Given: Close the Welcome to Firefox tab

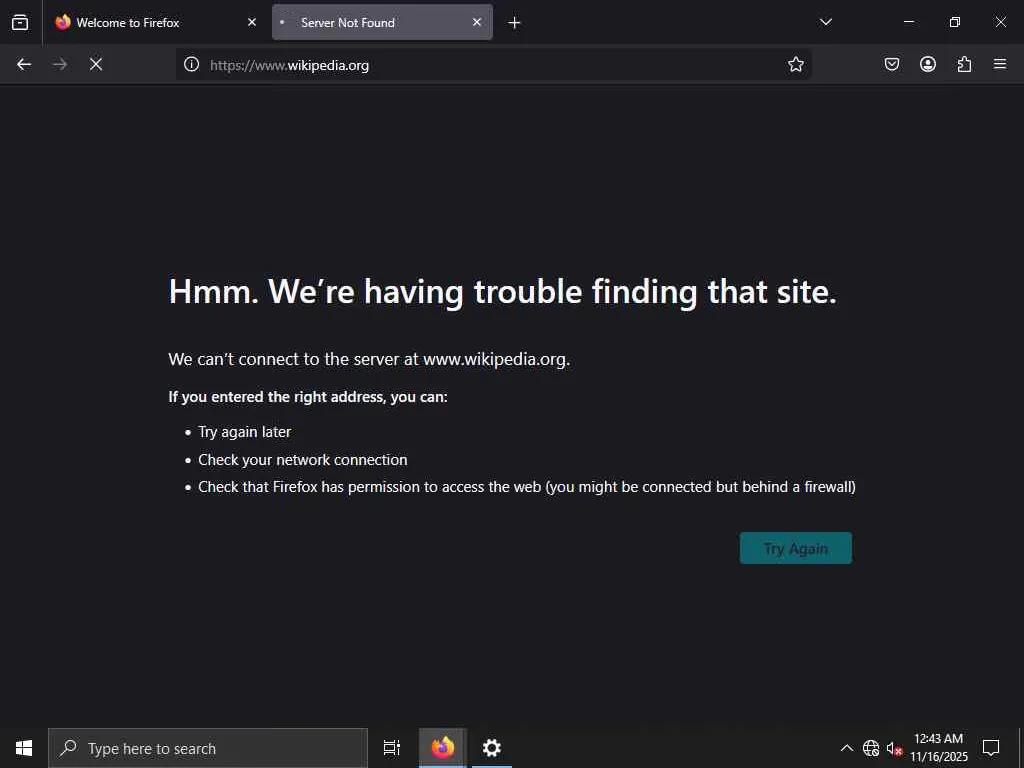Looking at the screenshot, I should point(252,22).
